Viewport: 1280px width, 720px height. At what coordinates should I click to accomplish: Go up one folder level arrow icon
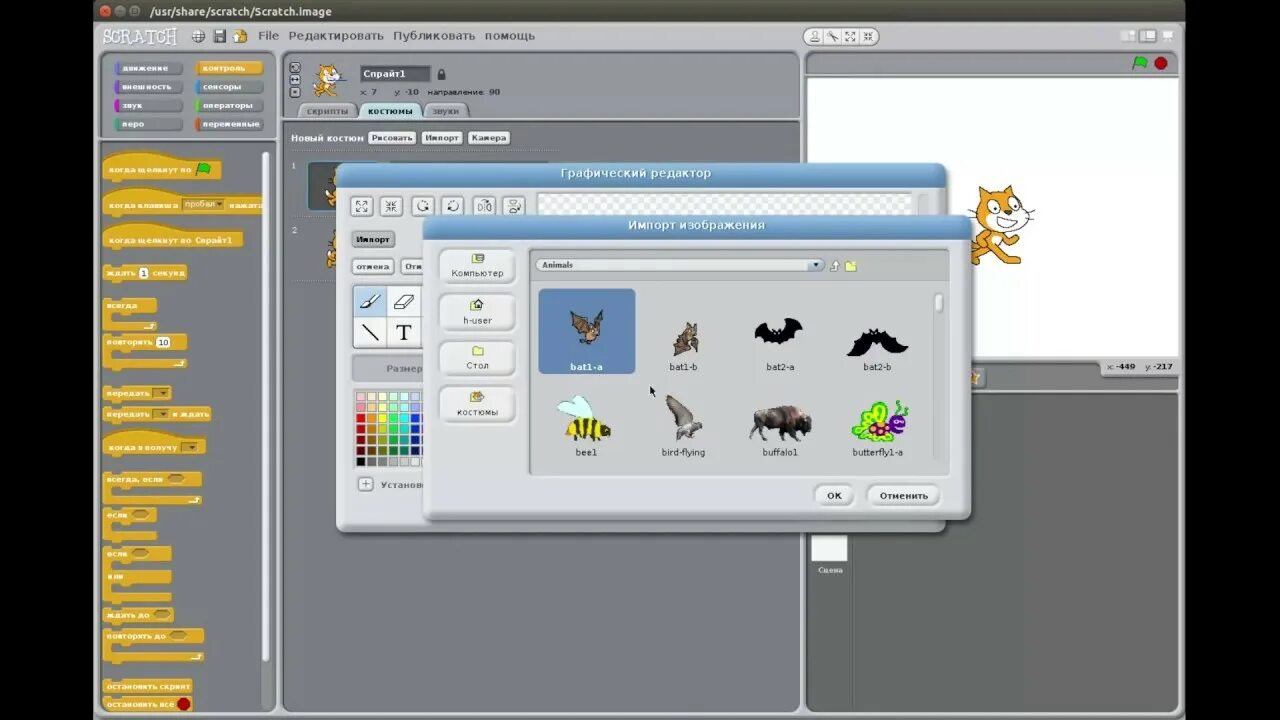coord(834,266)
